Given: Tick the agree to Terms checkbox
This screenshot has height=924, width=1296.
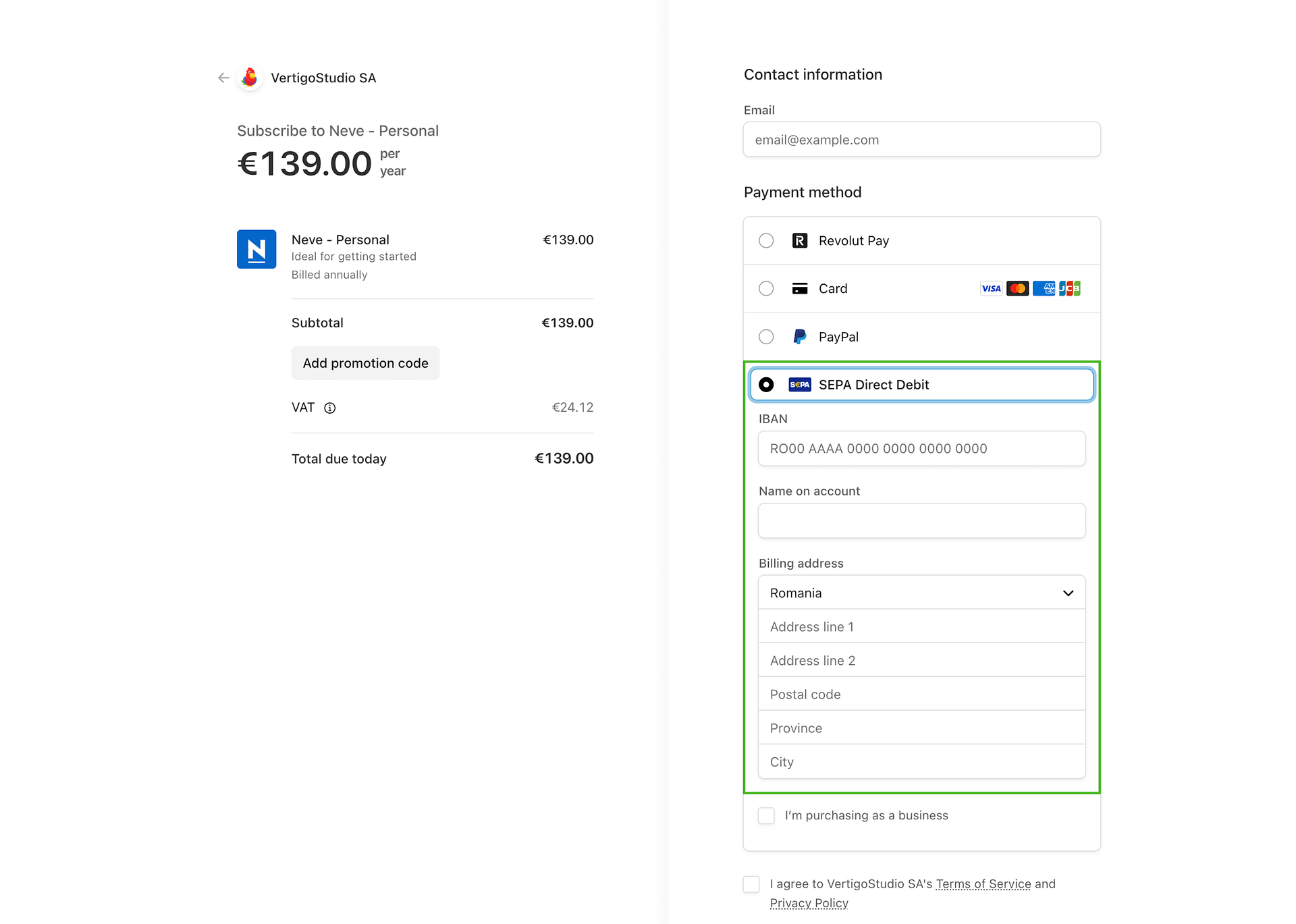Looking at the screenshot, I should (751, 884).
